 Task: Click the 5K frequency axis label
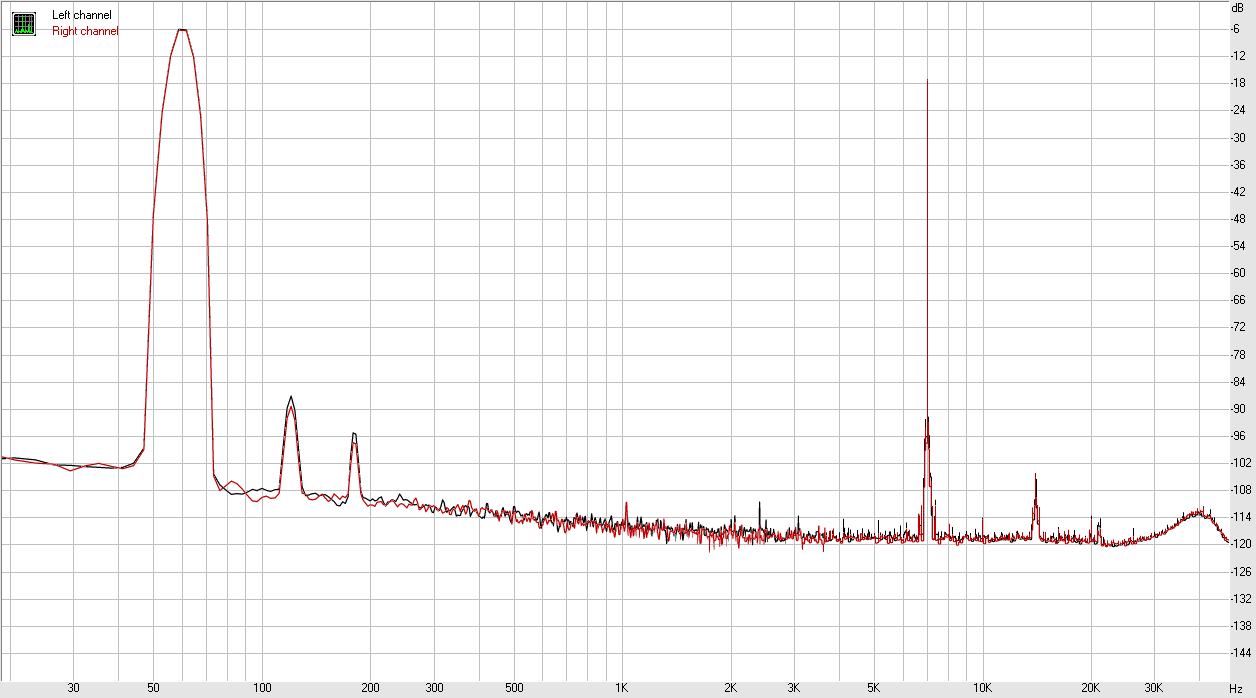873,688
